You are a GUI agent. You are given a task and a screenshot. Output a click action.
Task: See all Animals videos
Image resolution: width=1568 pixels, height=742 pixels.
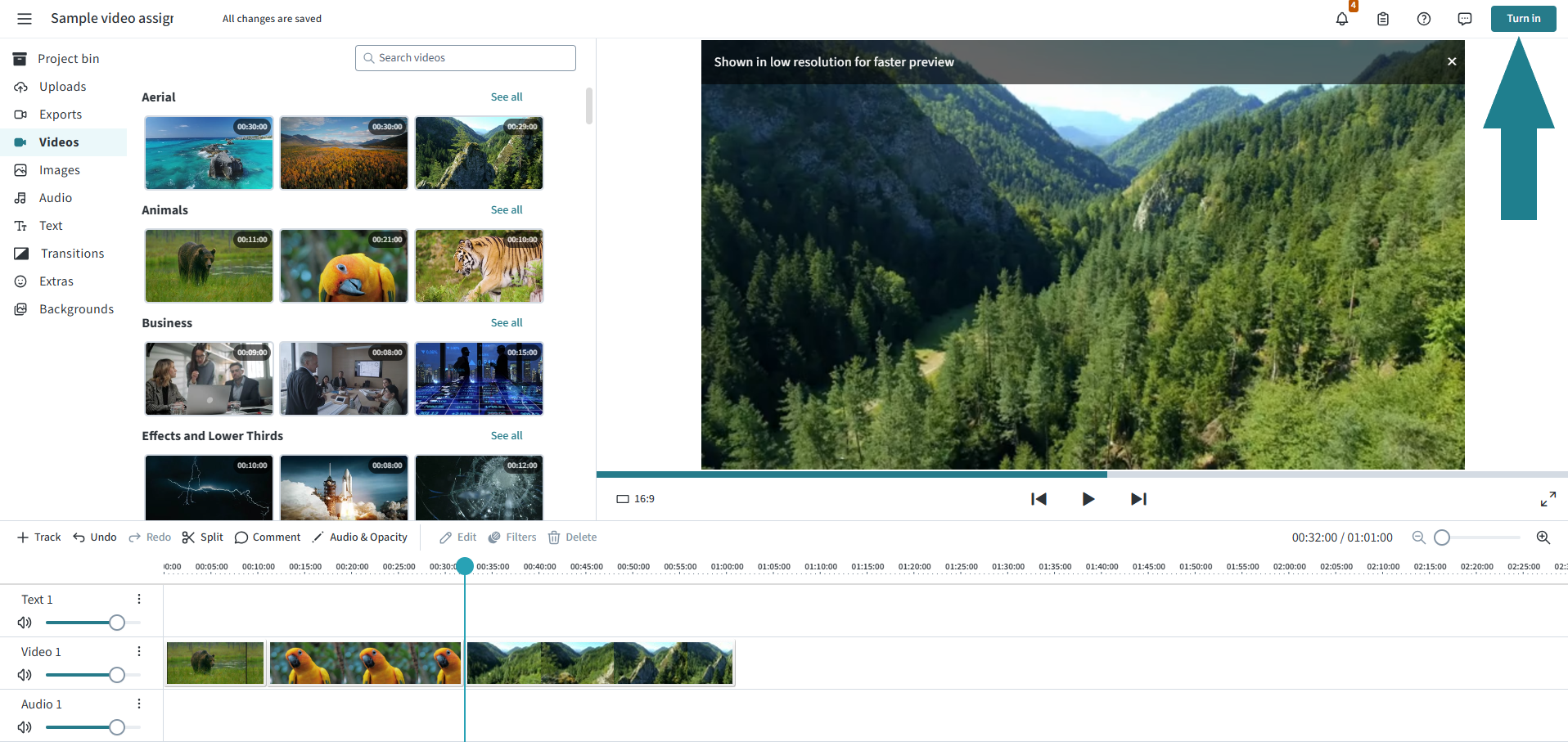[507, 209]
